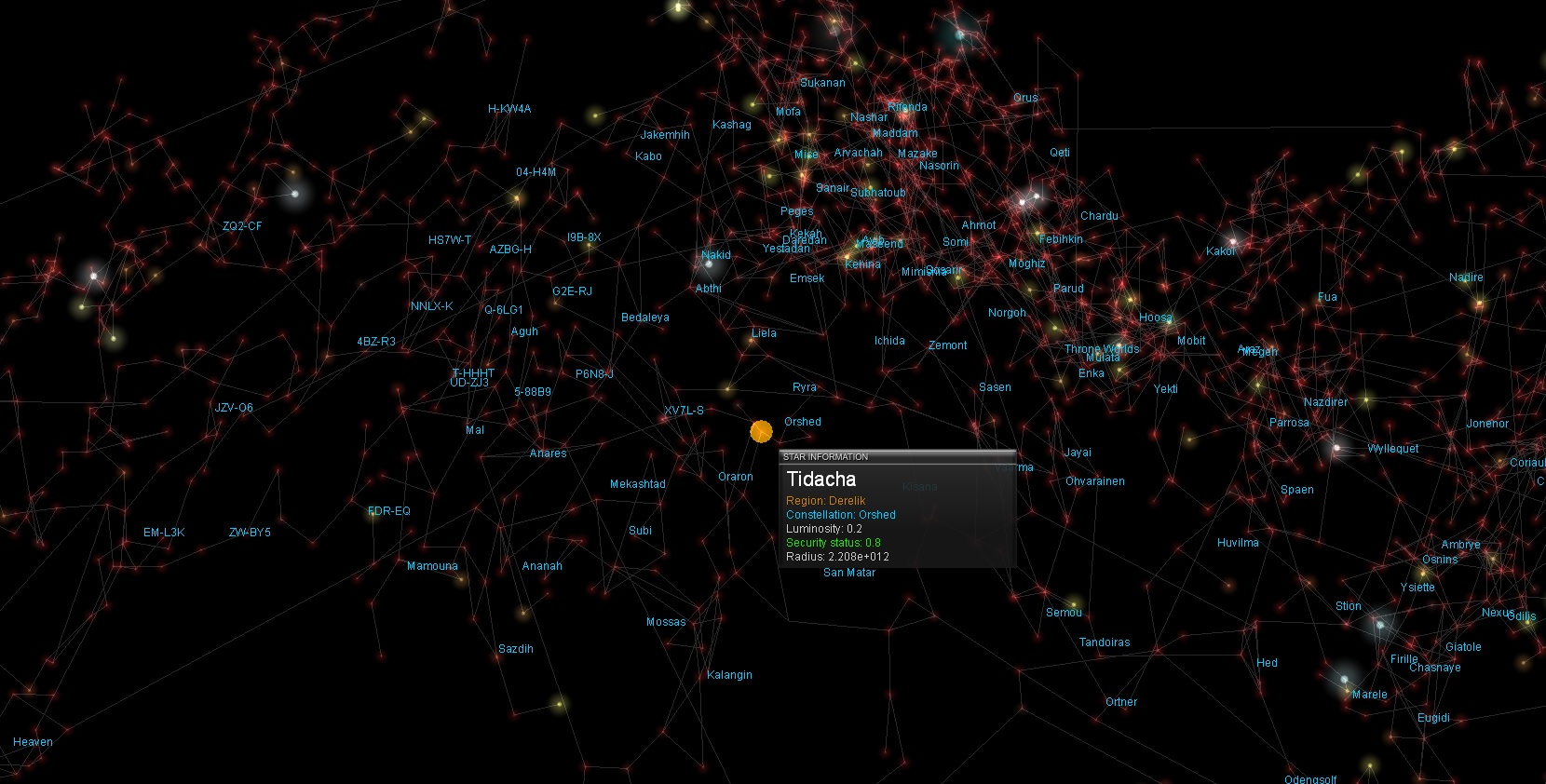
Task: Click the San Matar label
Action: 849,573
